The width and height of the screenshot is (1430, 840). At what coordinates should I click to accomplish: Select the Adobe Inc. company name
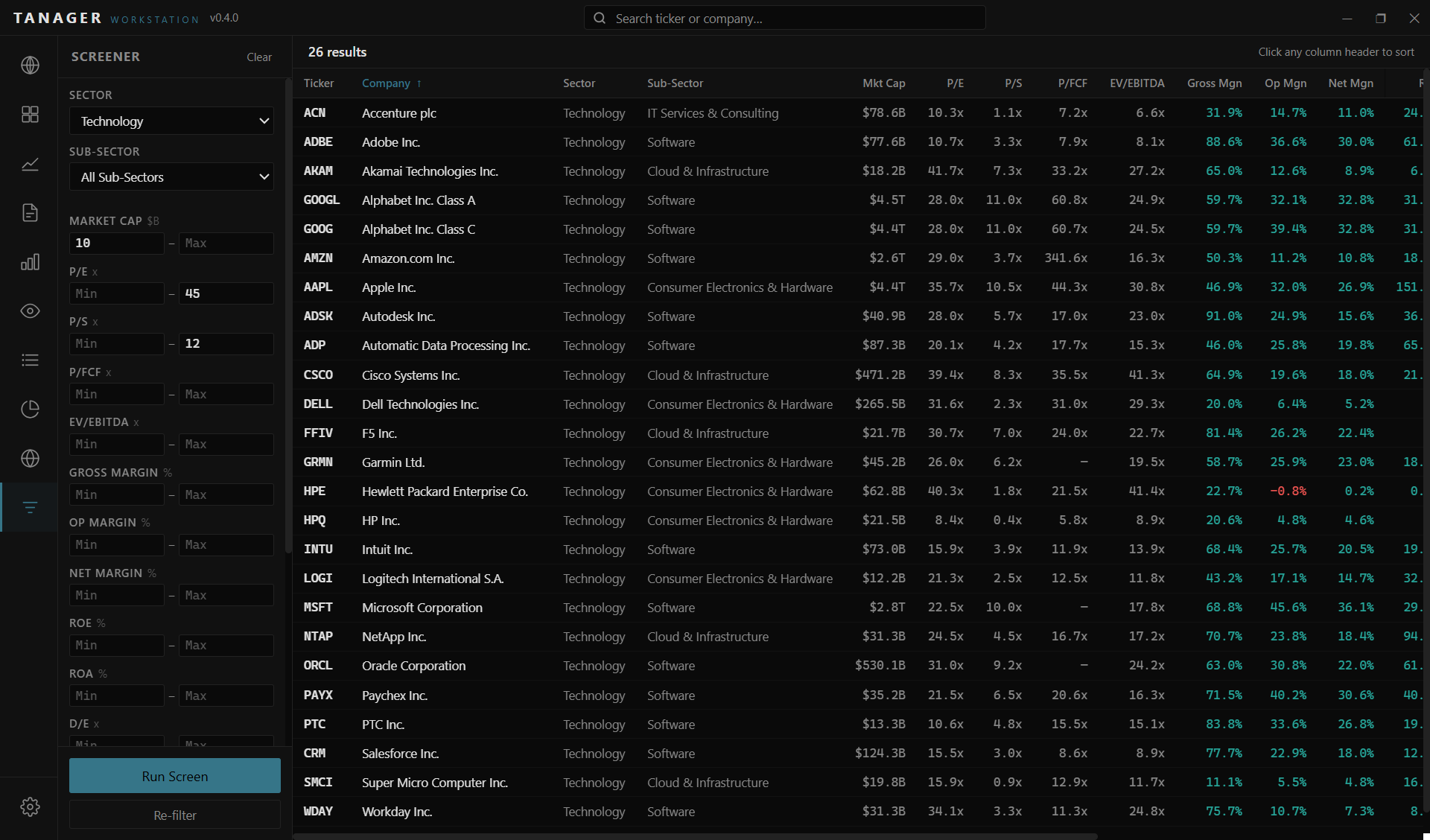click(391, 142)
